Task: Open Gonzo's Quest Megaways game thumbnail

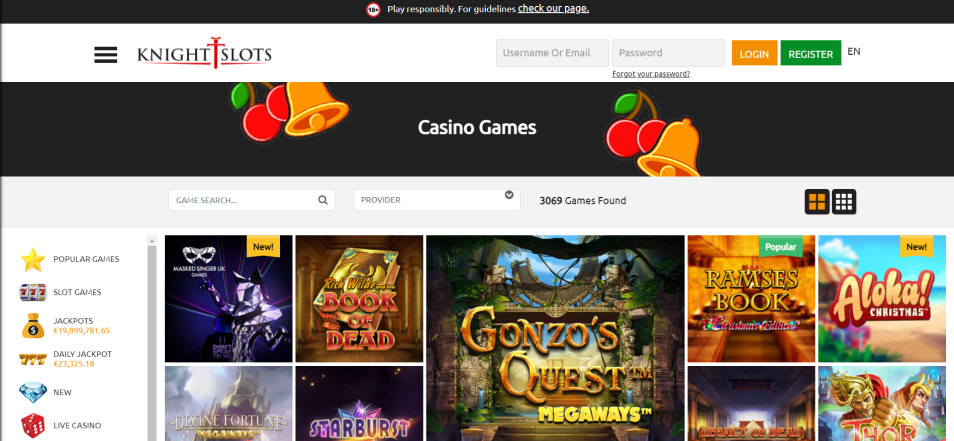Action: point(555,338)
